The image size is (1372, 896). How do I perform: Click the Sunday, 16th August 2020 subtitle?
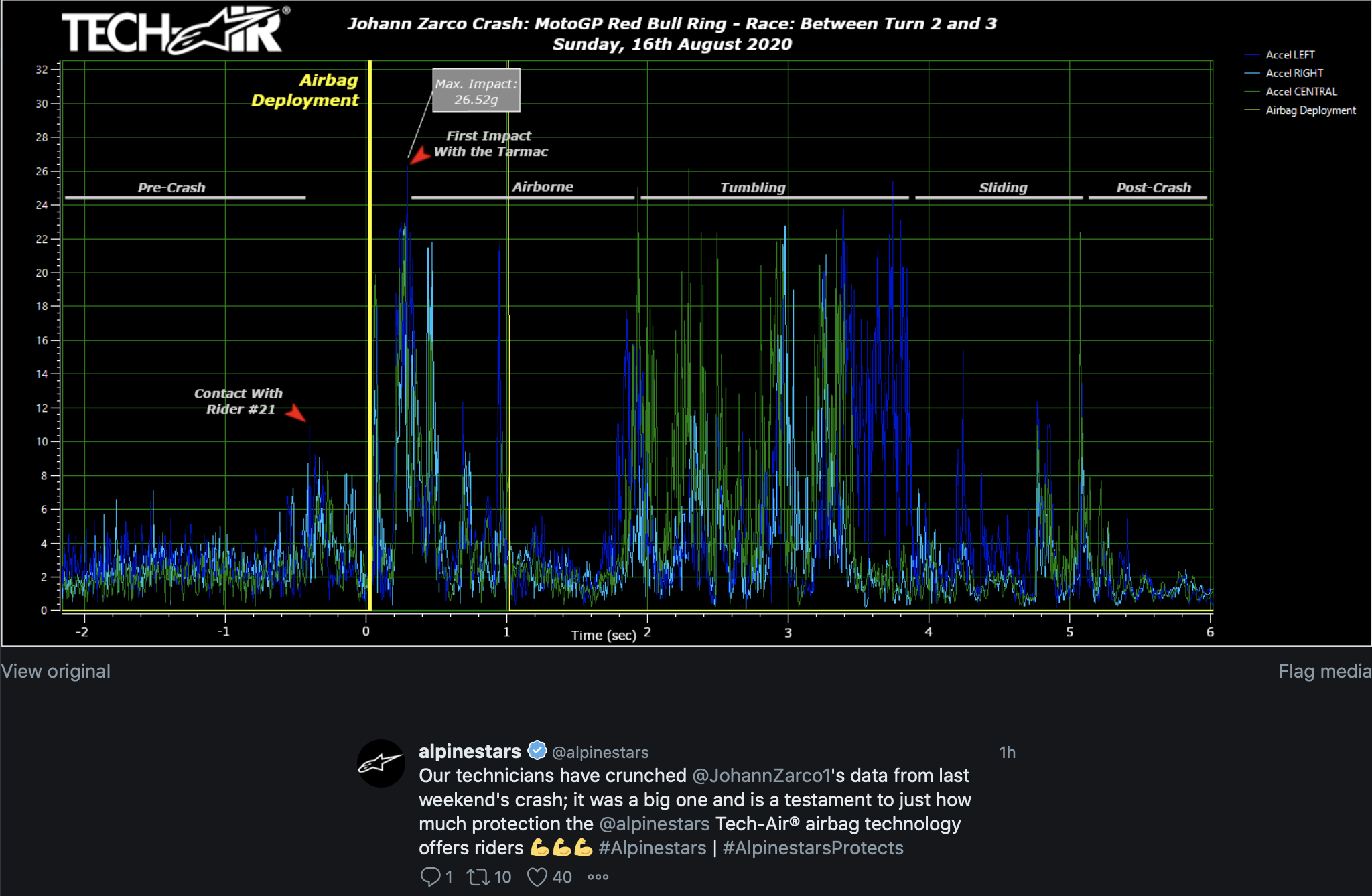click(x=672, y=44)
